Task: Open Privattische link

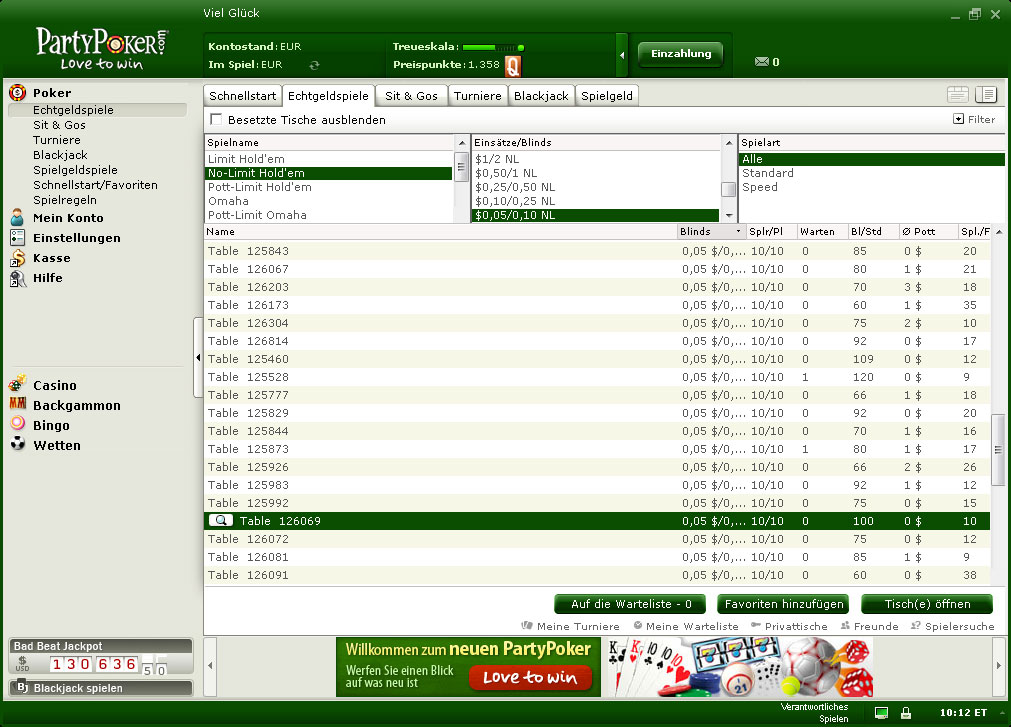Action: 789,626
